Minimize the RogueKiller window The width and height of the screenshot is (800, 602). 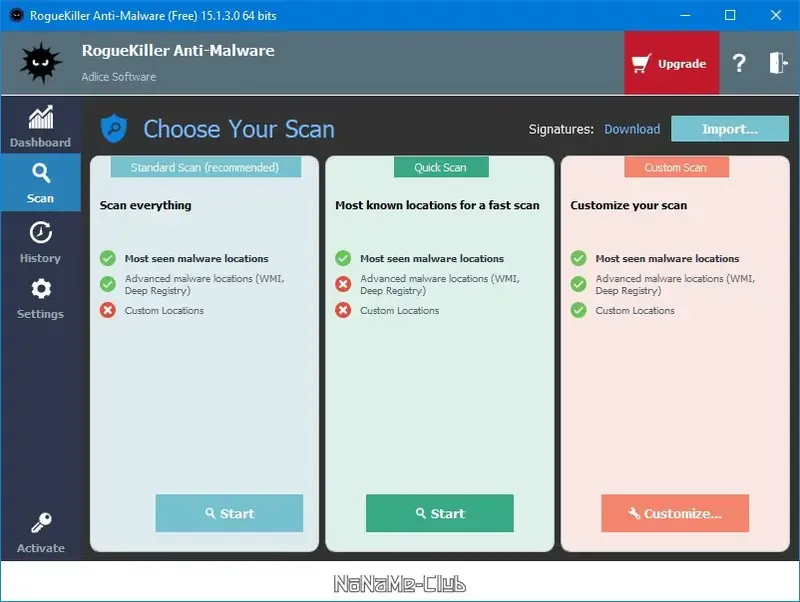point(685,15)
